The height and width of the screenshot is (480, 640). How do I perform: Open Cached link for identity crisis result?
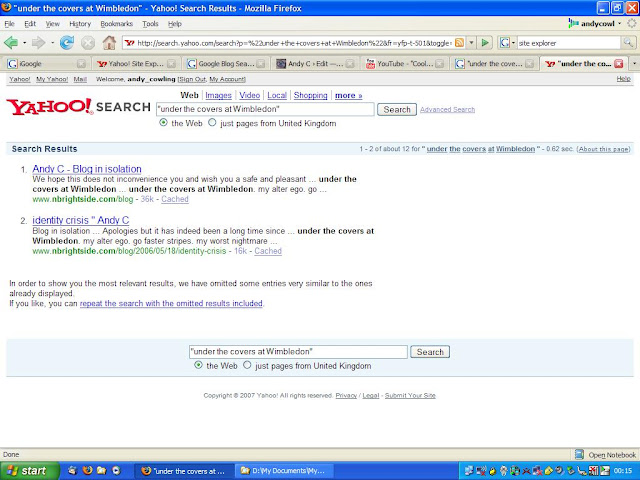pos(268,251)
